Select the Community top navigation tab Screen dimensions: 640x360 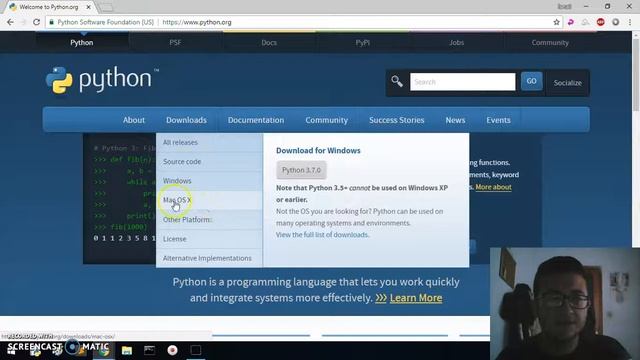pyautogui.click(x=550, y=42)
